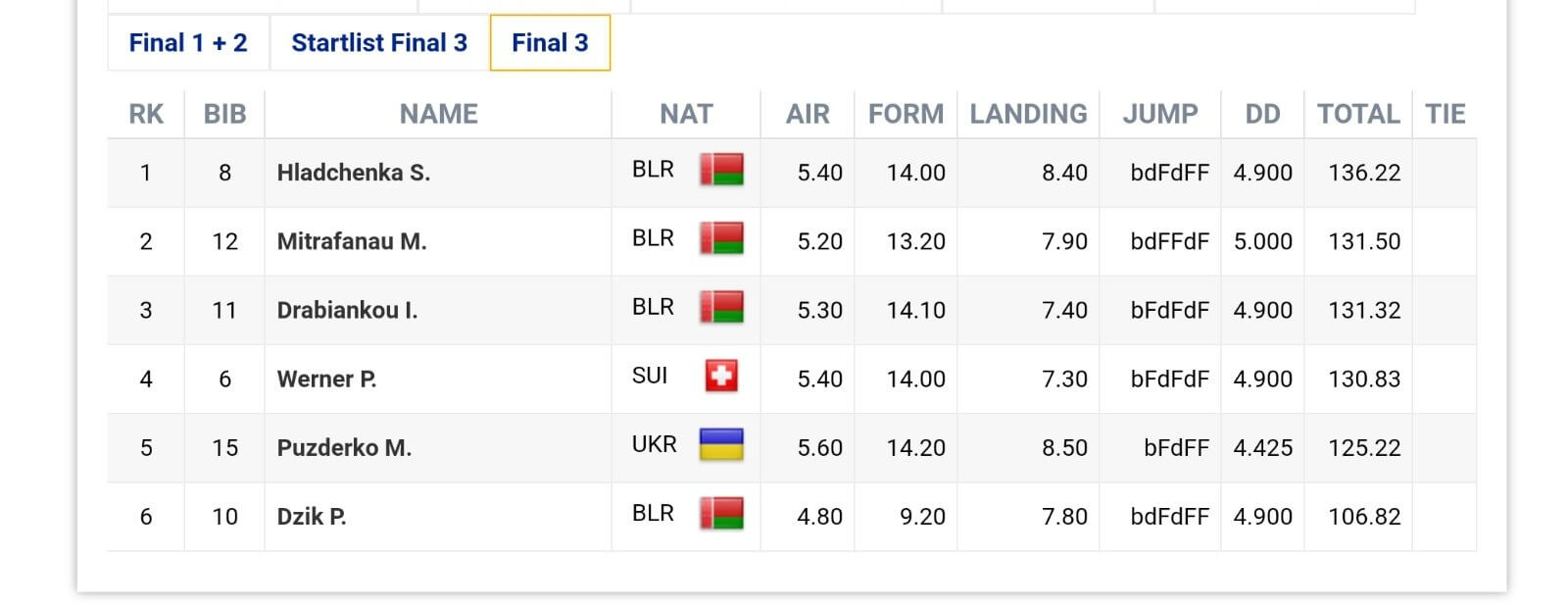Open the Final 1 + 2 tab

tap(188, 43)
